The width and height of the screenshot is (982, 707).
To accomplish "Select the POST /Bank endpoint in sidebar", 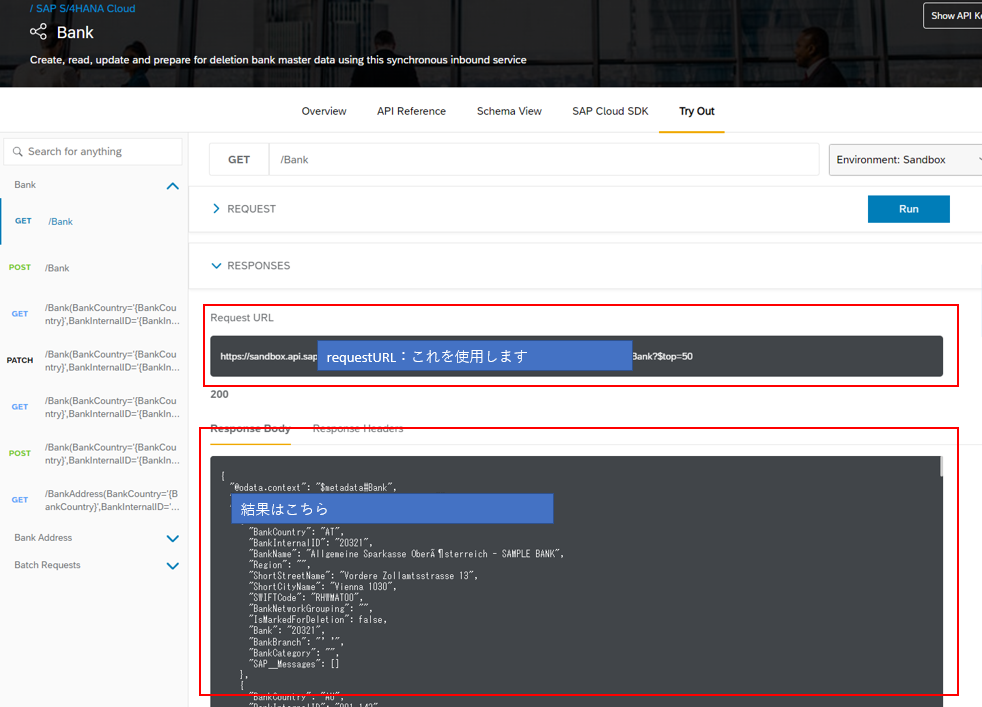I will pos(94,267).
